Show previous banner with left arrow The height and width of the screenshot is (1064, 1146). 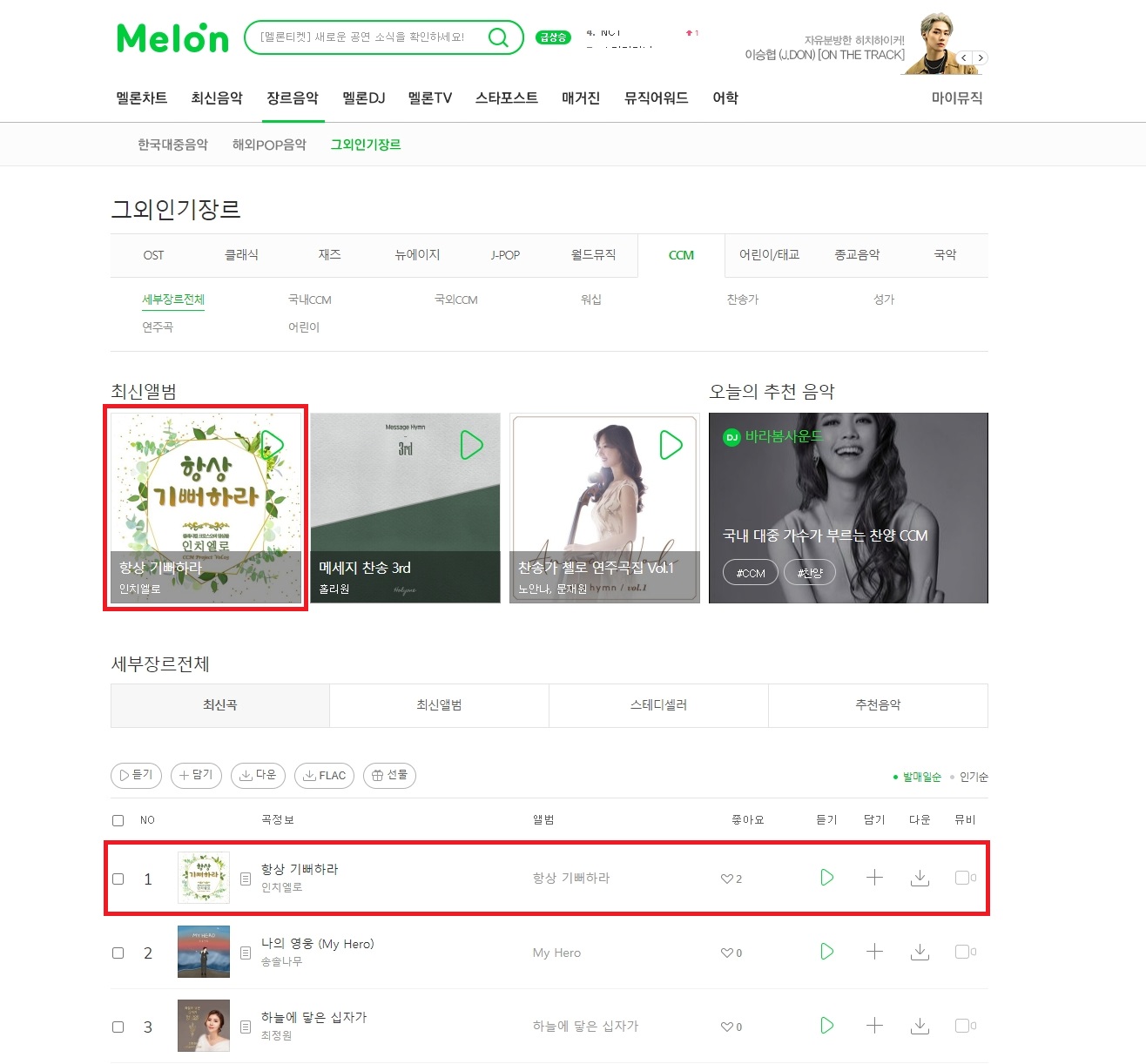964,58
